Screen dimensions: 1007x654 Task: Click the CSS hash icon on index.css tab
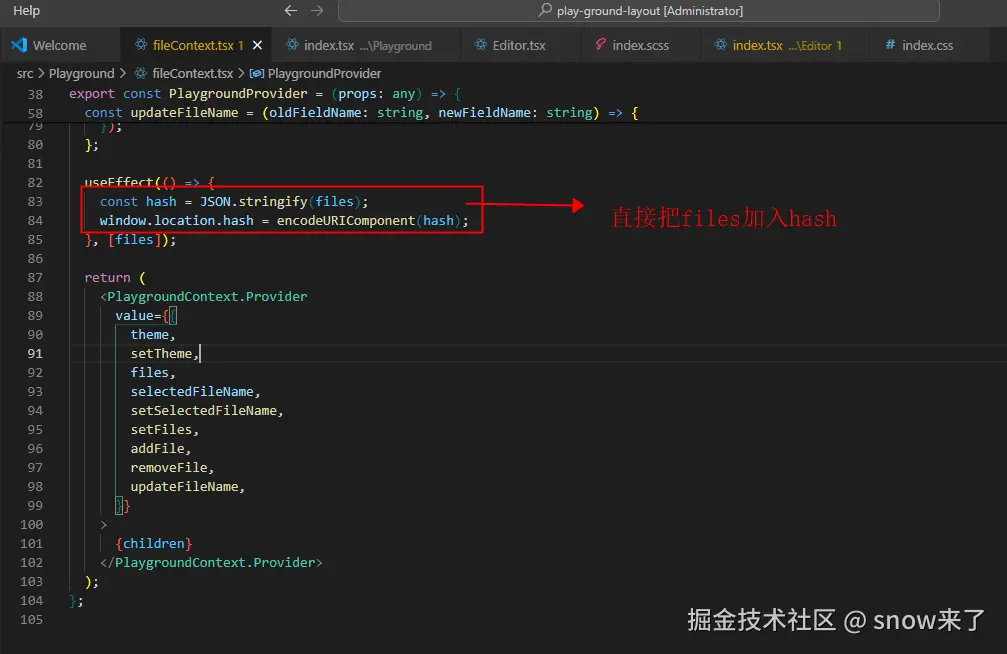890,44
